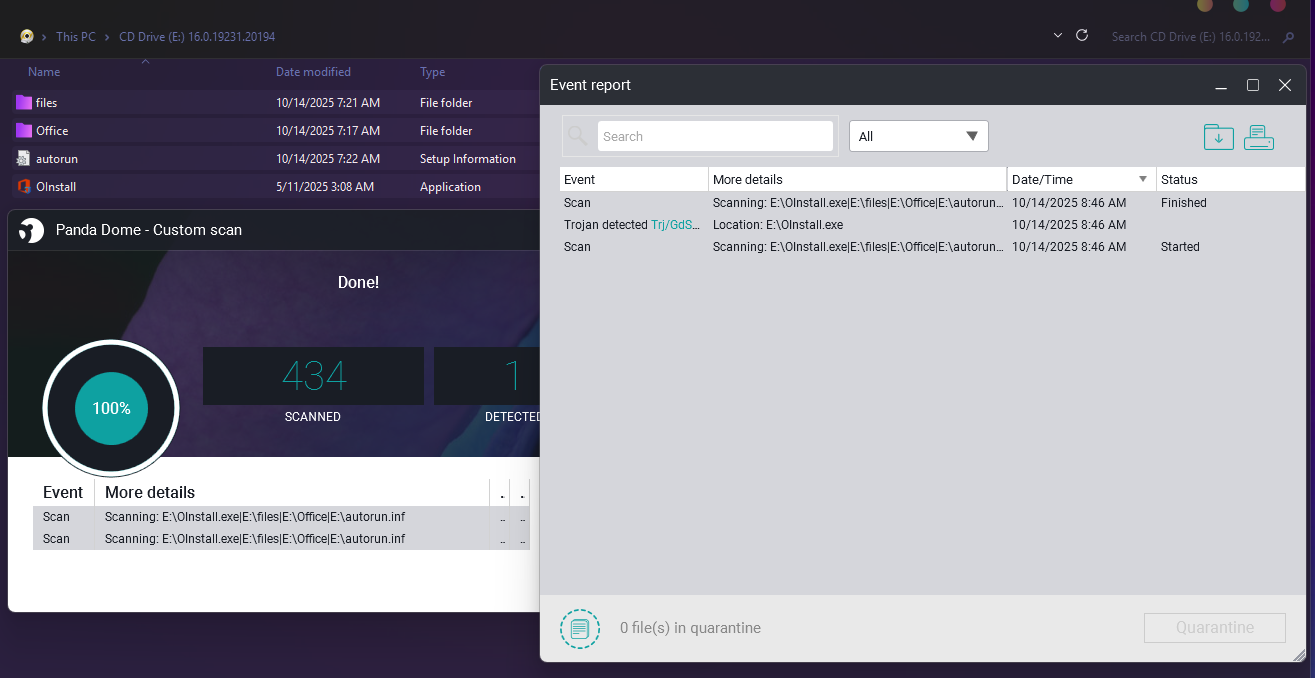Click the search magnifier in Explorer
1315x678 pixels.
click(1289, 37)
